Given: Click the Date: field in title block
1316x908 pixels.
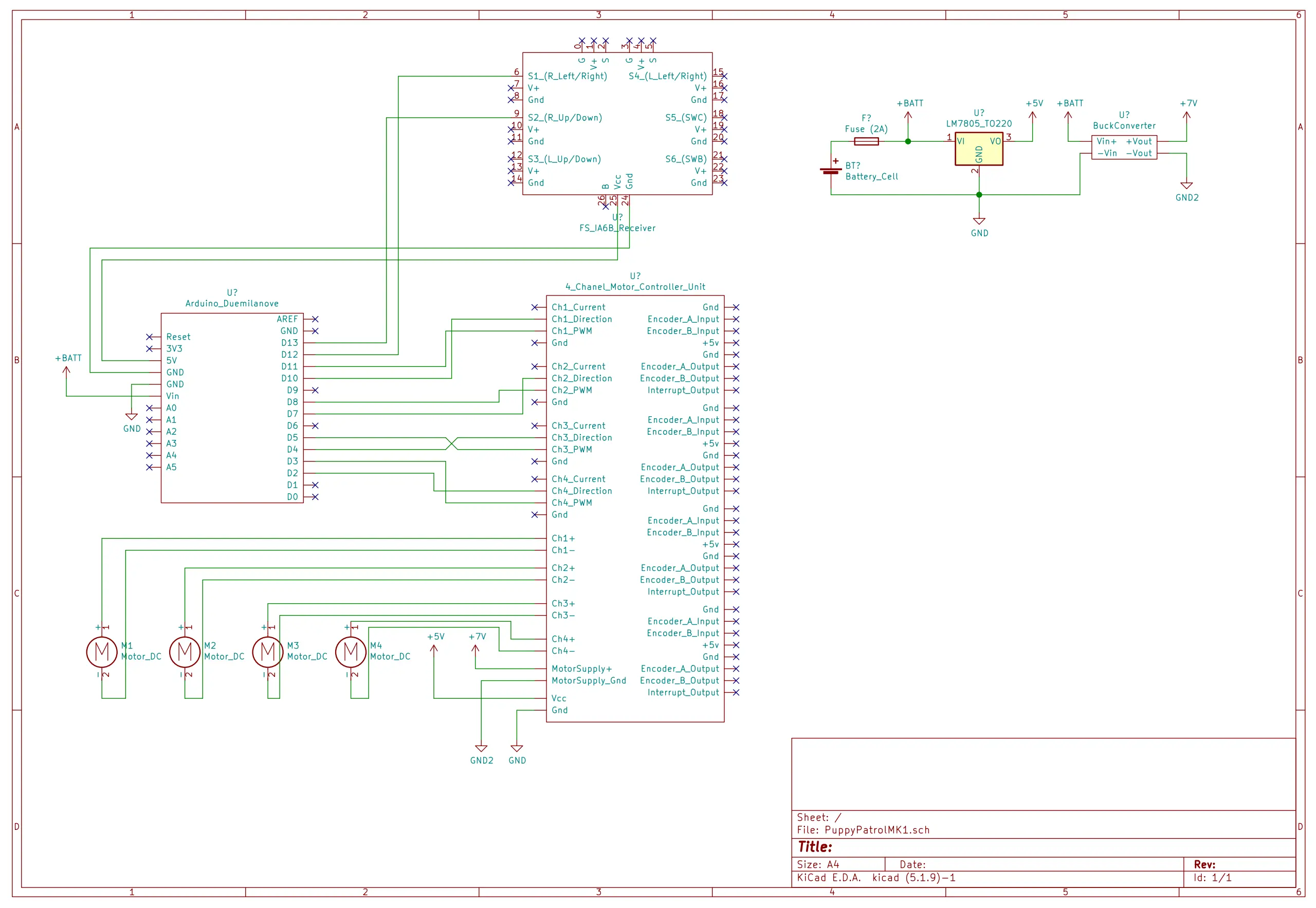Looking at the screenshot, I should point(912,865).
